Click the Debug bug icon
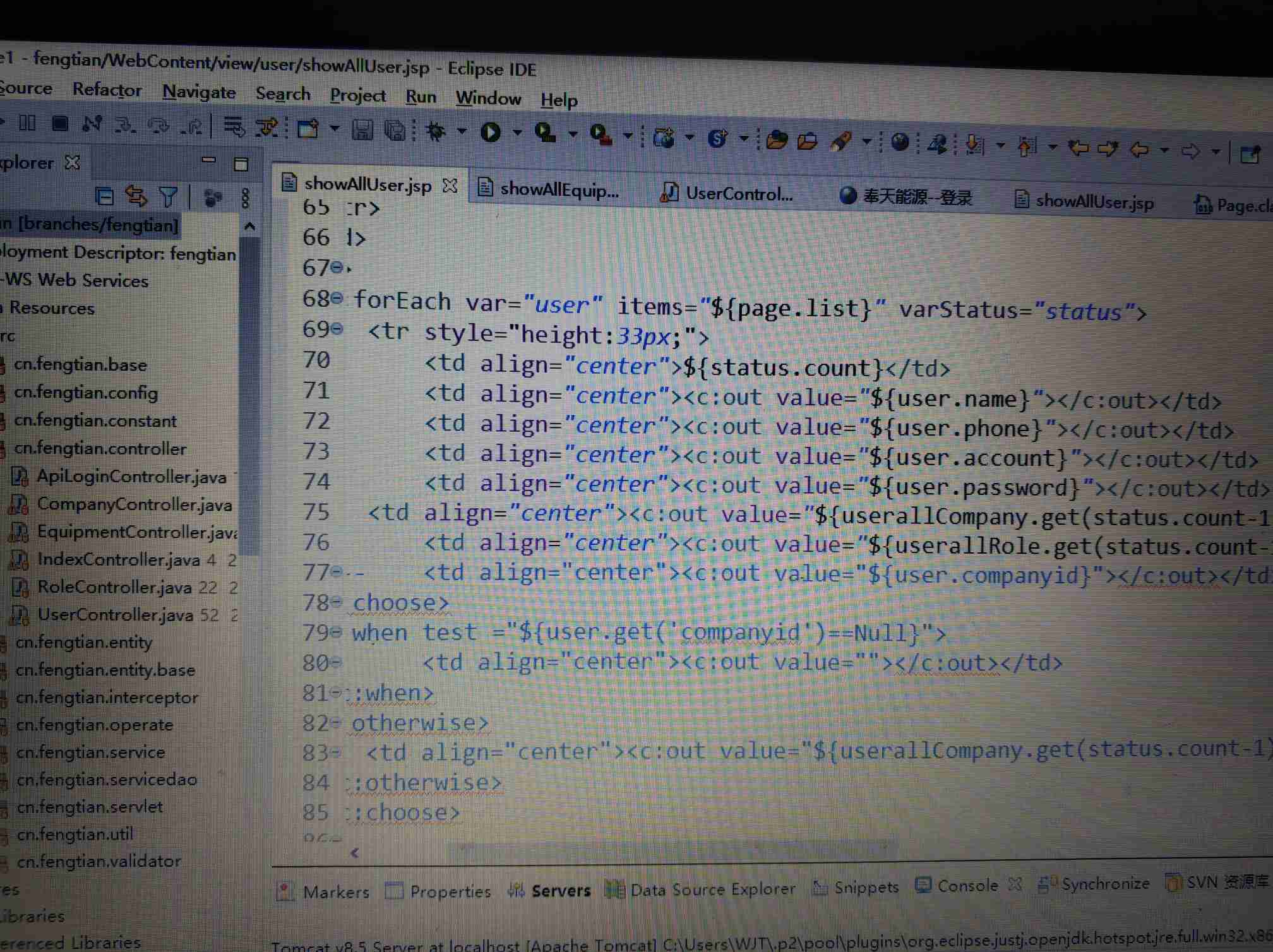The image size is (1273, 952). [x=436, y=131]
